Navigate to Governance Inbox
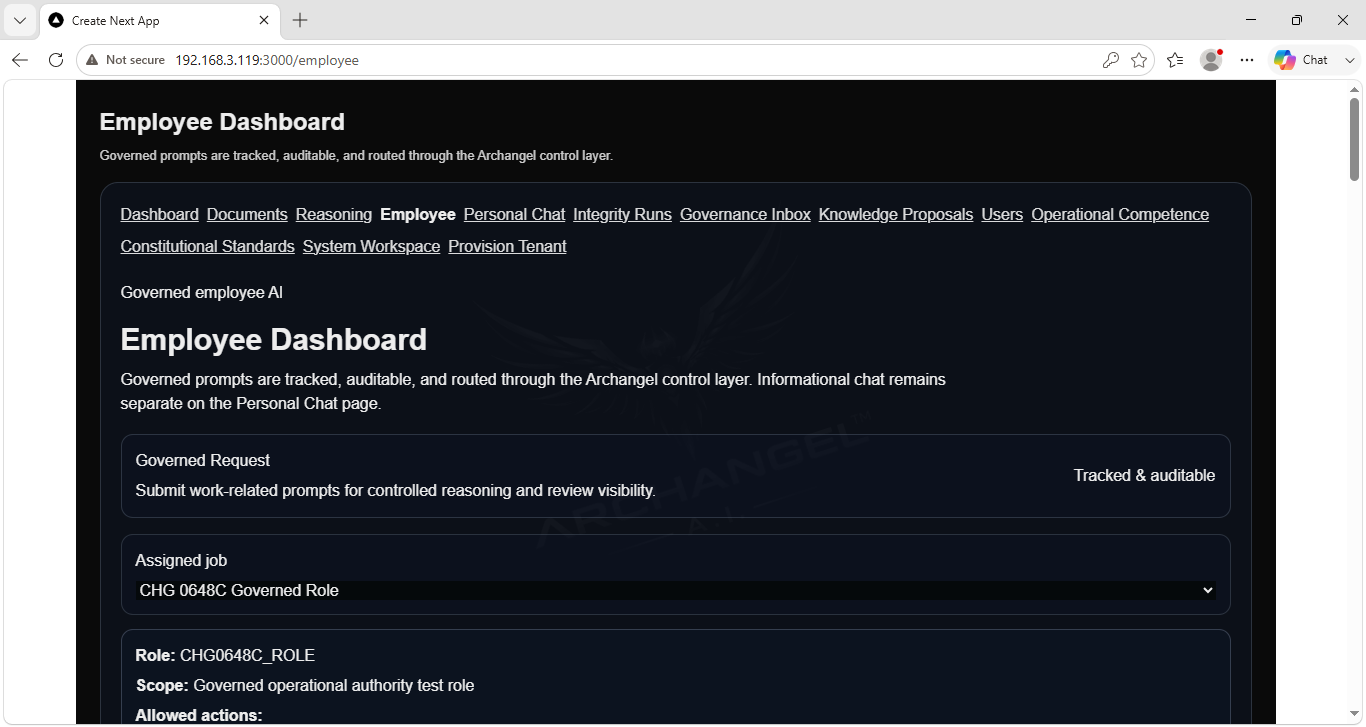Viewport: 1366px width, 727px height. click(745, 214)
